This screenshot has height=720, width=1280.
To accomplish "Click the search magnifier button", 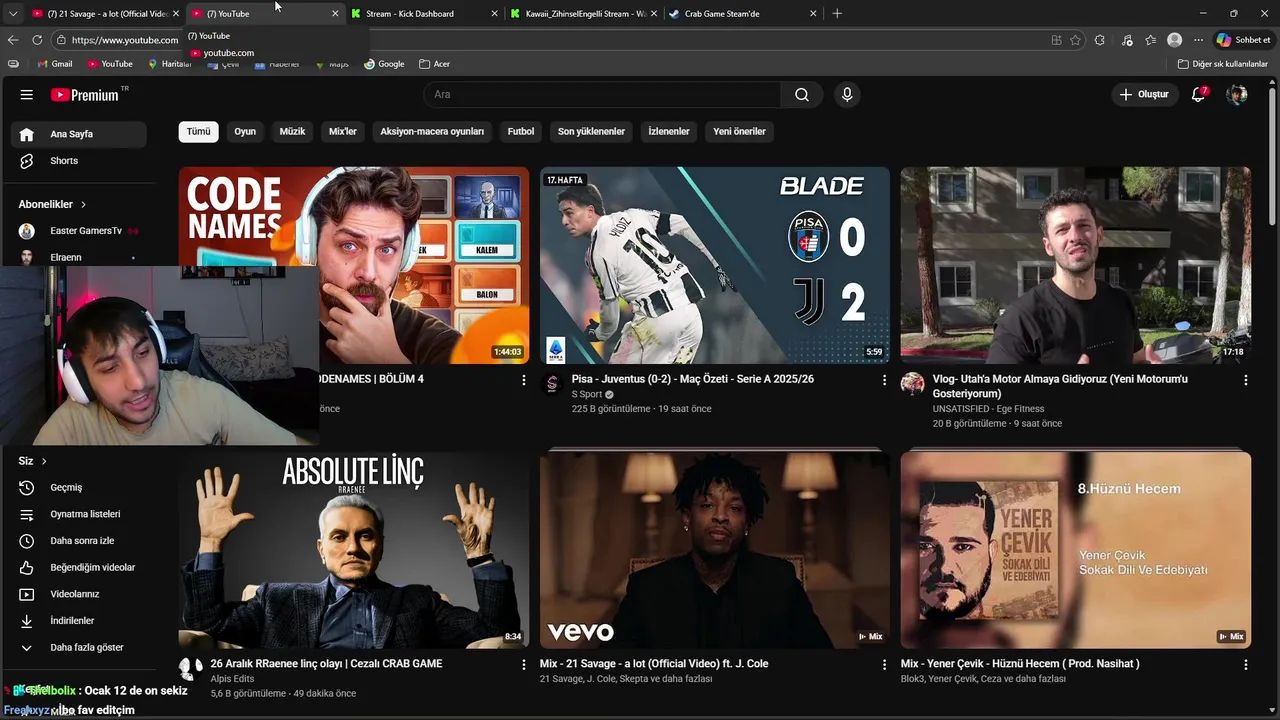I will click(x=802, y=95).
